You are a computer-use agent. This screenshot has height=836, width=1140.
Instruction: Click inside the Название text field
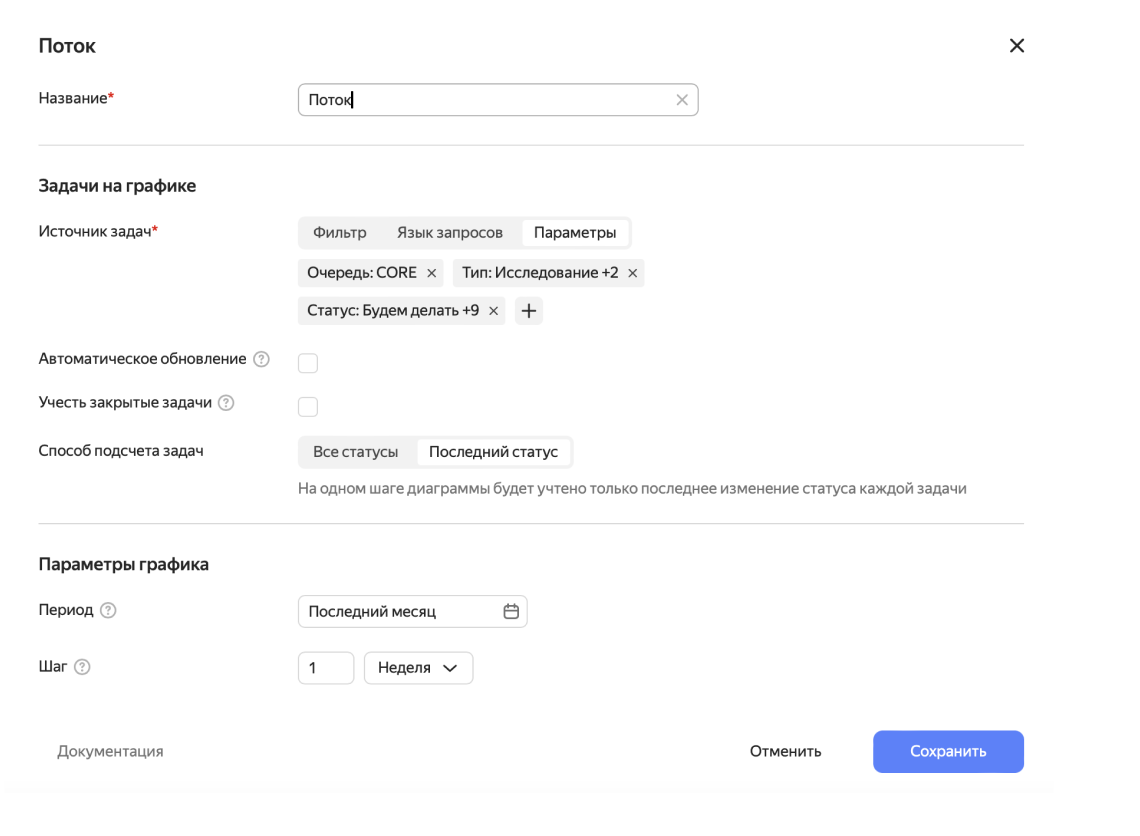[x=450, y=99]
